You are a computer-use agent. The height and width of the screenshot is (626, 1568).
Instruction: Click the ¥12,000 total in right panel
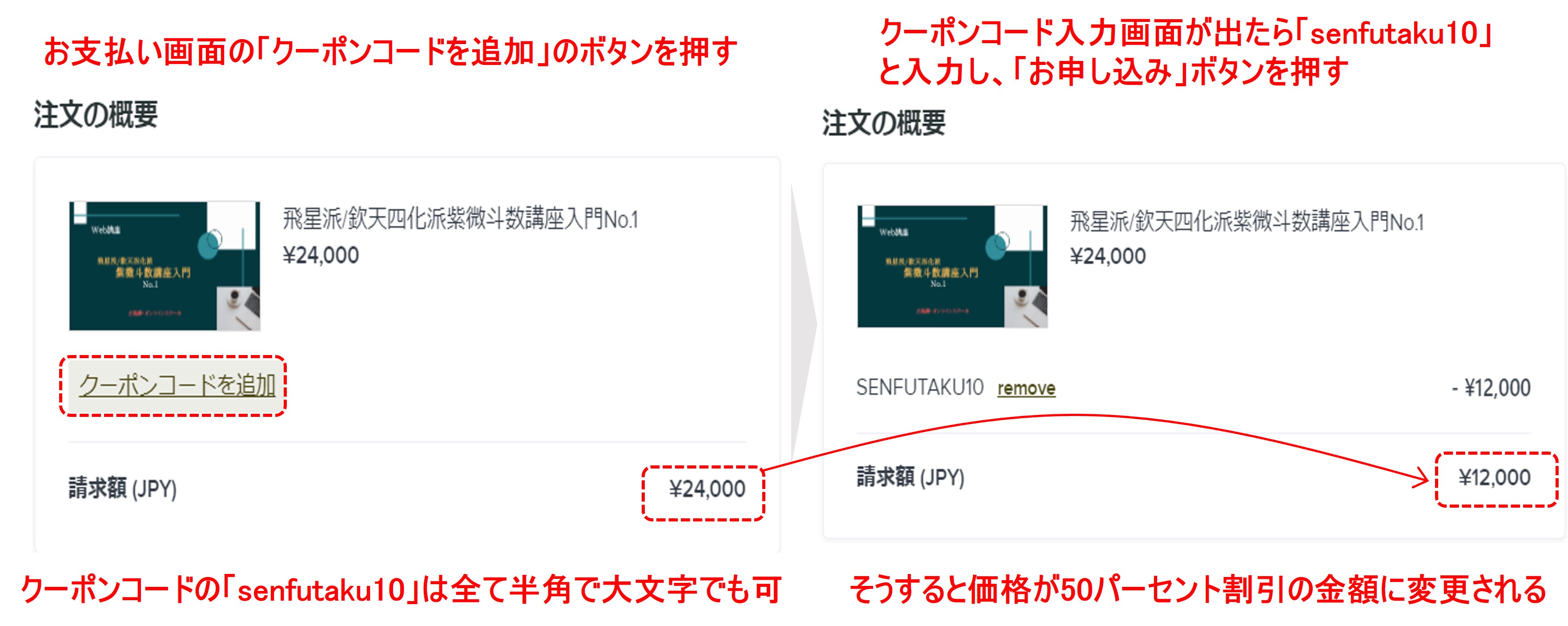coord(1494,477)
